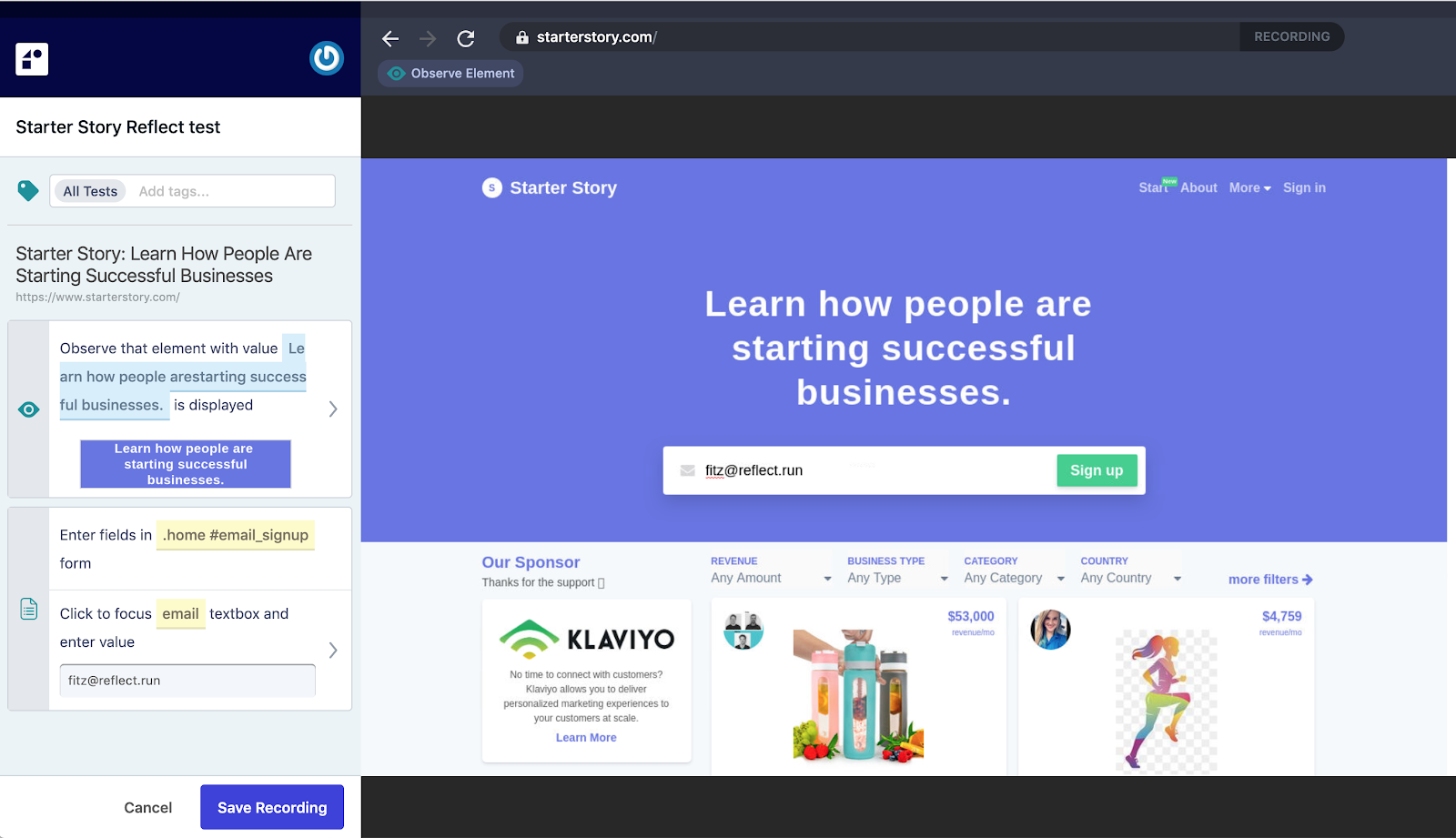Select Sign in from the navigation

click(x=1303, y=187)
